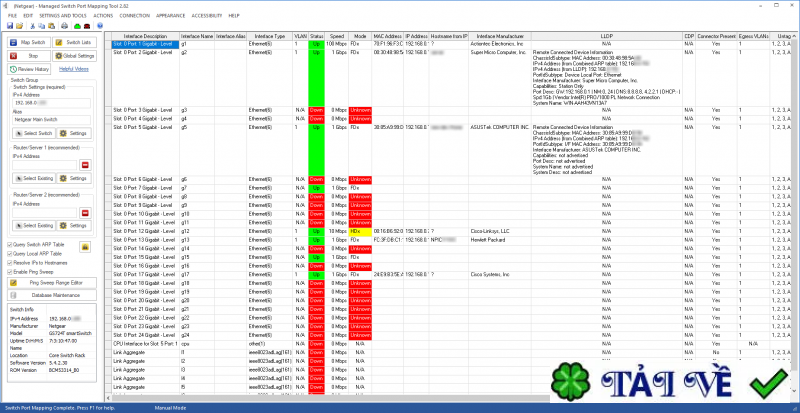Screen dimensions: 800x413
Task: Click the Paste clipboard toolbar icon
Action: pos(50,26)
